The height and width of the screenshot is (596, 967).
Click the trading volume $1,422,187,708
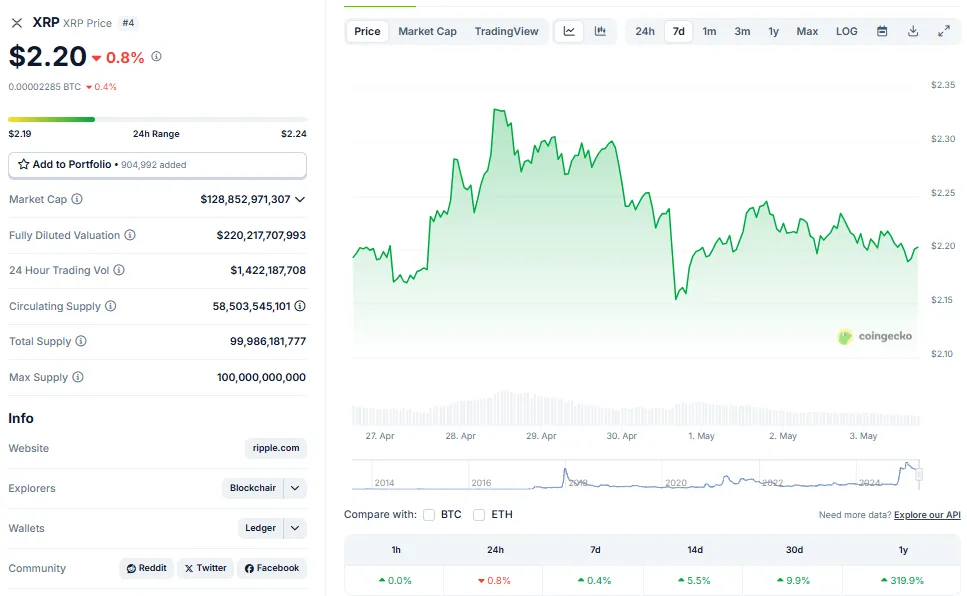pos(268,270)
